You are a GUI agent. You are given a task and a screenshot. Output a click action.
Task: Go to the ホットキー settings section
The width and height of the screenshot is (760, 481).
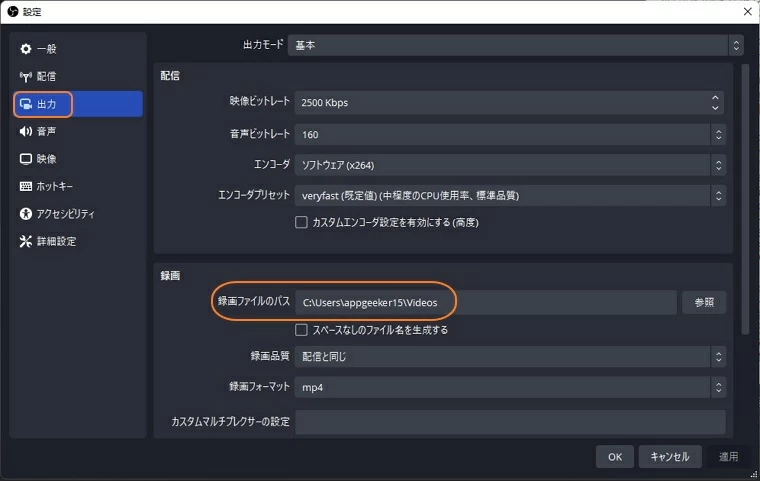pos(78,186)
